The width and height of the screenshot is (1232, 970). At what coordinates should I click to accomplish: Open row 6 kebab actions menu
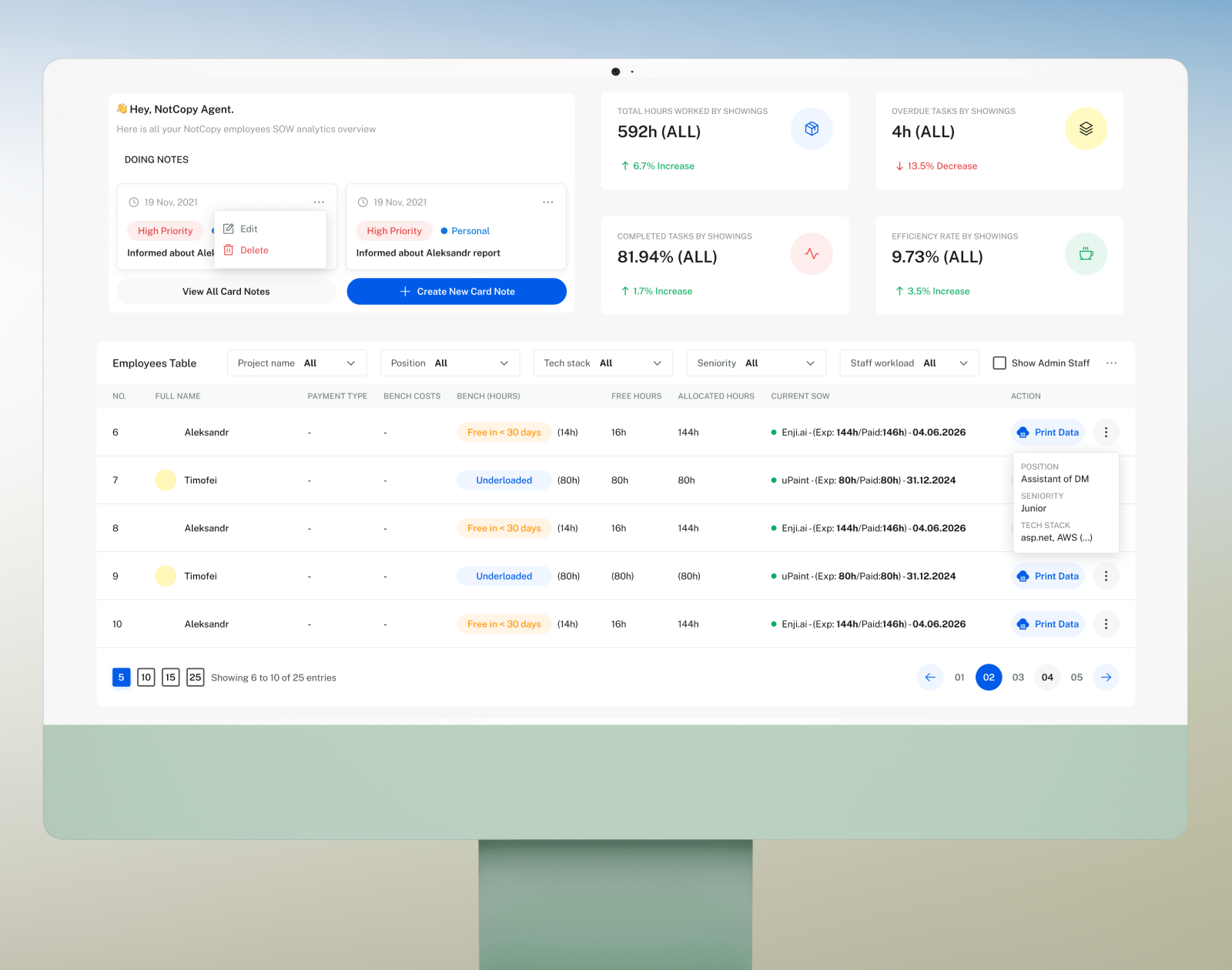1106,433
